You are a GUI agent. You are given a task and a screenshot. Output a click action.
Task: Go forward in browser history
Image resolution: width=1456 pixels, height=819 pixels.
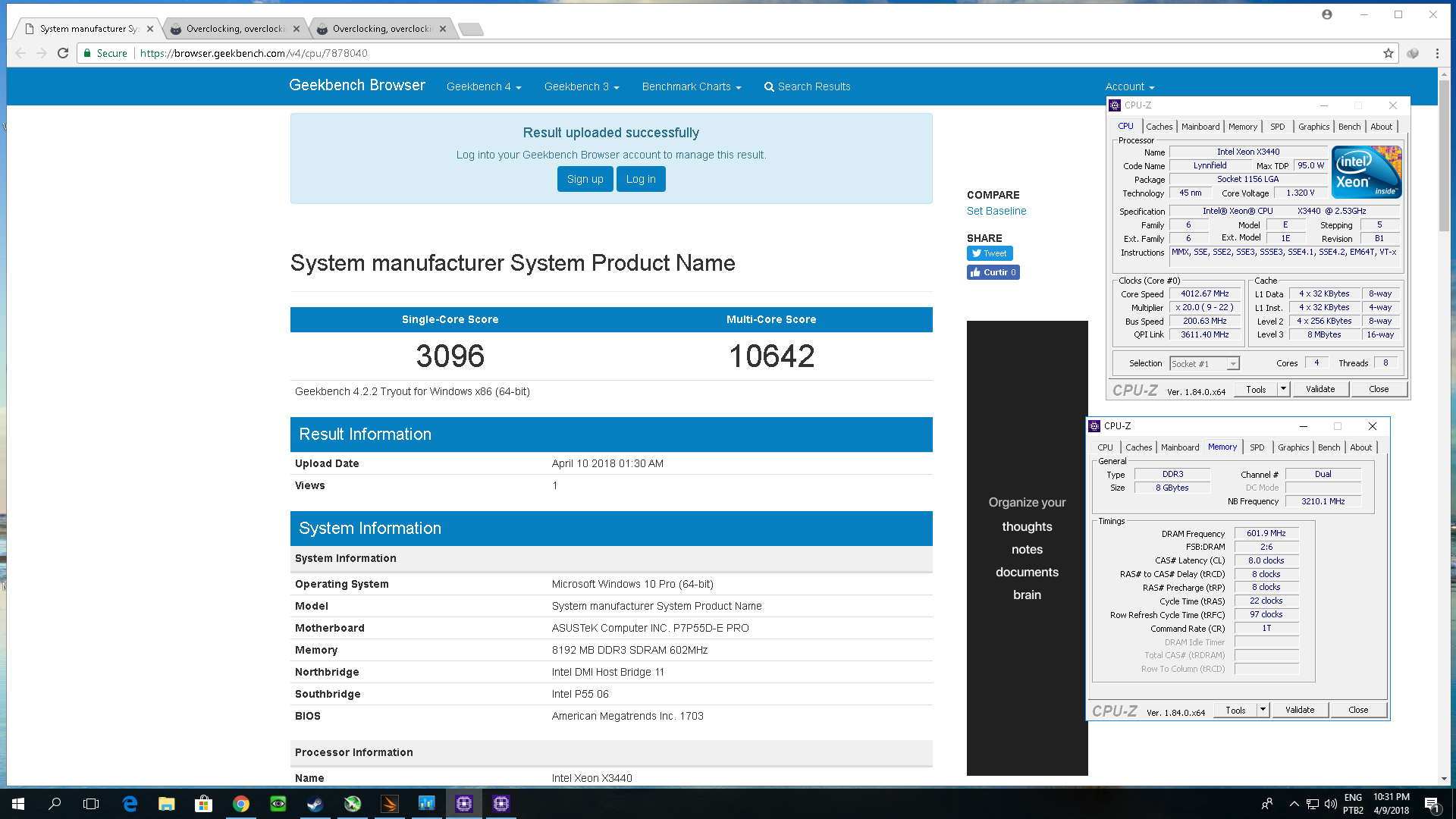tap(42, 53)
